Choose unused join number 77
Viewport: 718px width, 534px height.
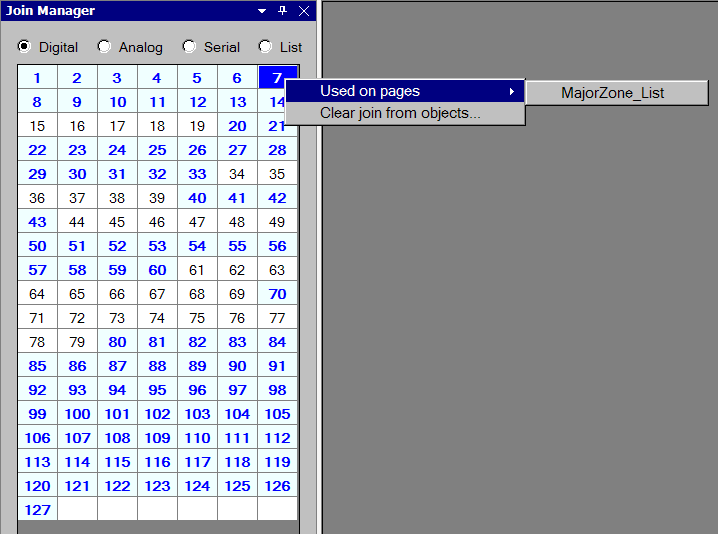coord(277,318)
